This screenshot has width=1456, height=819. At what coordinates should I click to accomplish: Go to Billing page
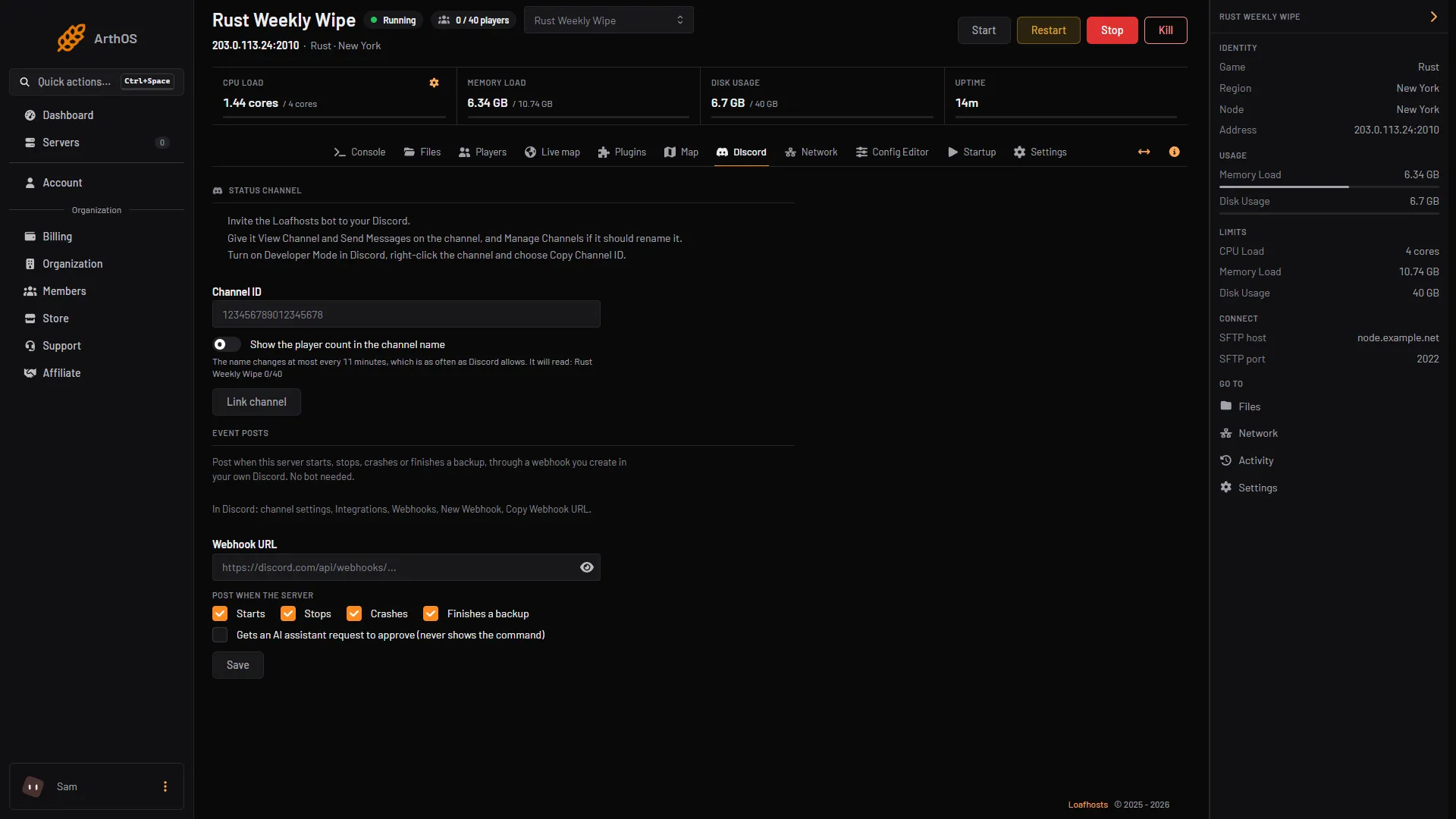(96, 237)
